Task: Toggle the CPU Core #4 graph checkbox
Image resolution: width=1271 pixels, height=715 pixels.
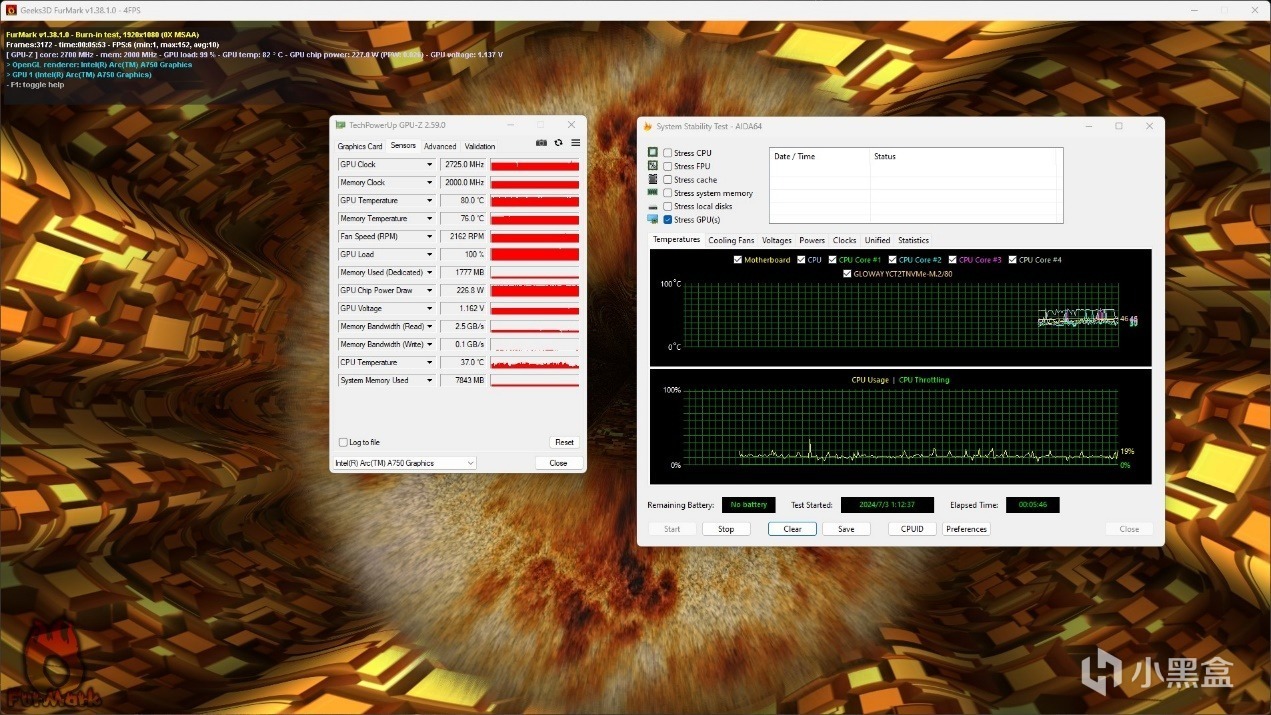Action: (1012, 260)
